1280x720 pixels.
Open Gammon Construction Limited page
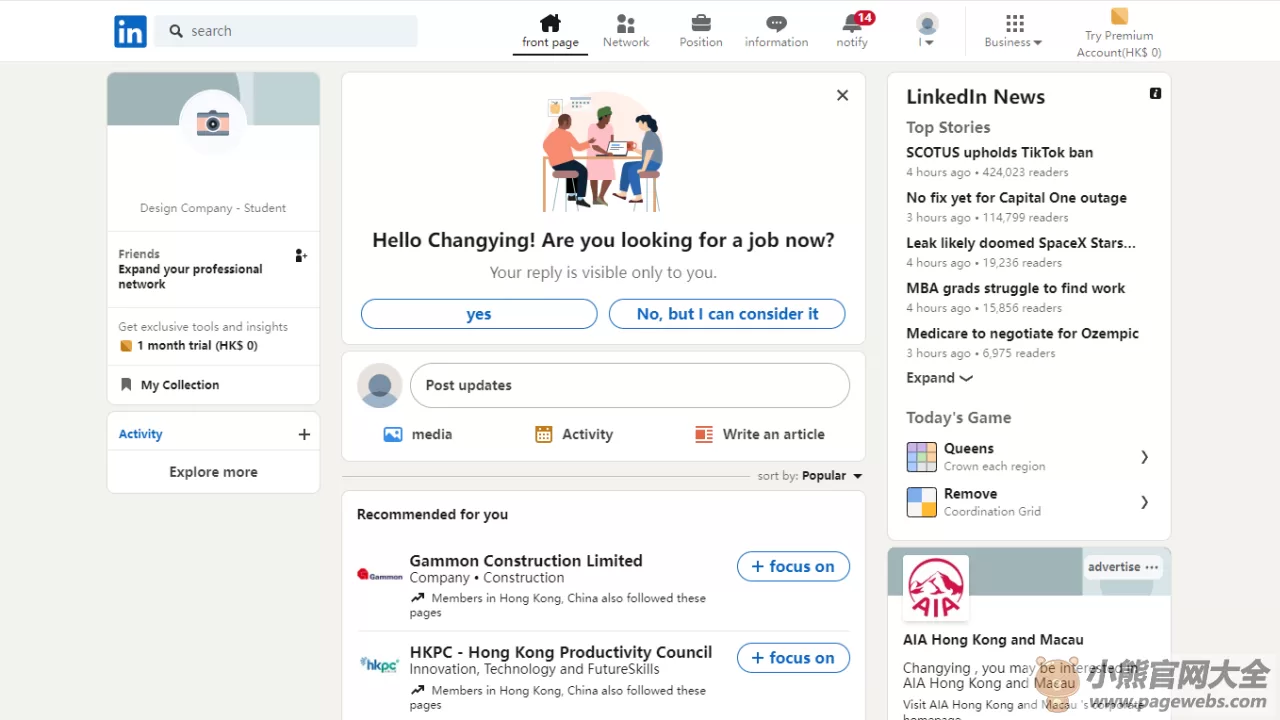(526, 561)
